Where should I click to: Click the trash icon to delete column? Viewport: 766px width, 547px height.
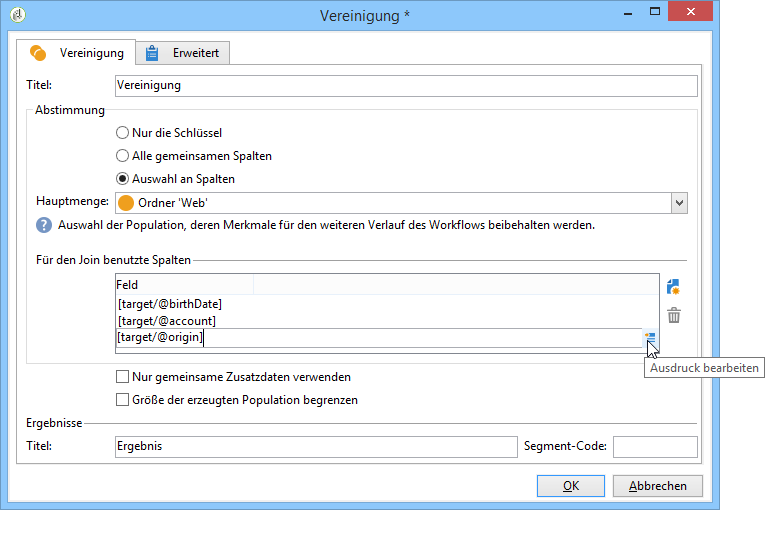(x=674, y=315)
